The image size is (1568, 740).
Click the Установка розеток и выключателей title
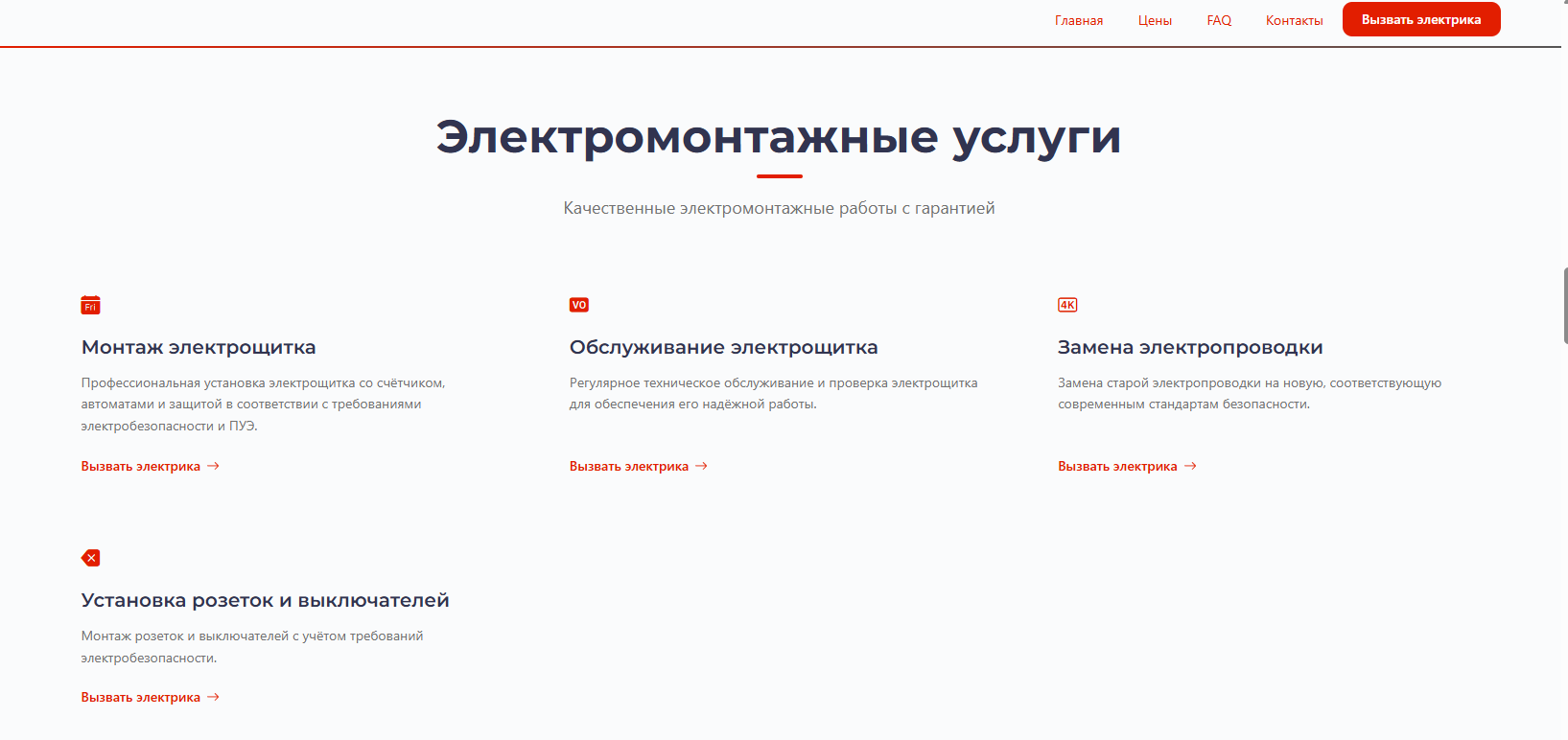(265, 600)
